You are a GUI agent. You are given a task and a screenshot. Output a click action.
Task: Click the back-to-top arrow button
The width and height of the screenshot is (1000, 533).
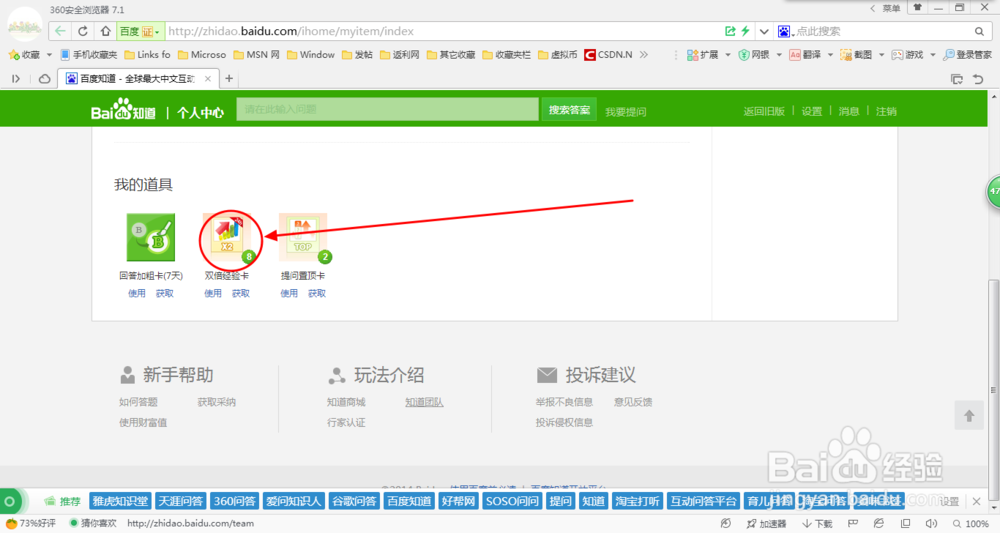click(x=969, y=416)
